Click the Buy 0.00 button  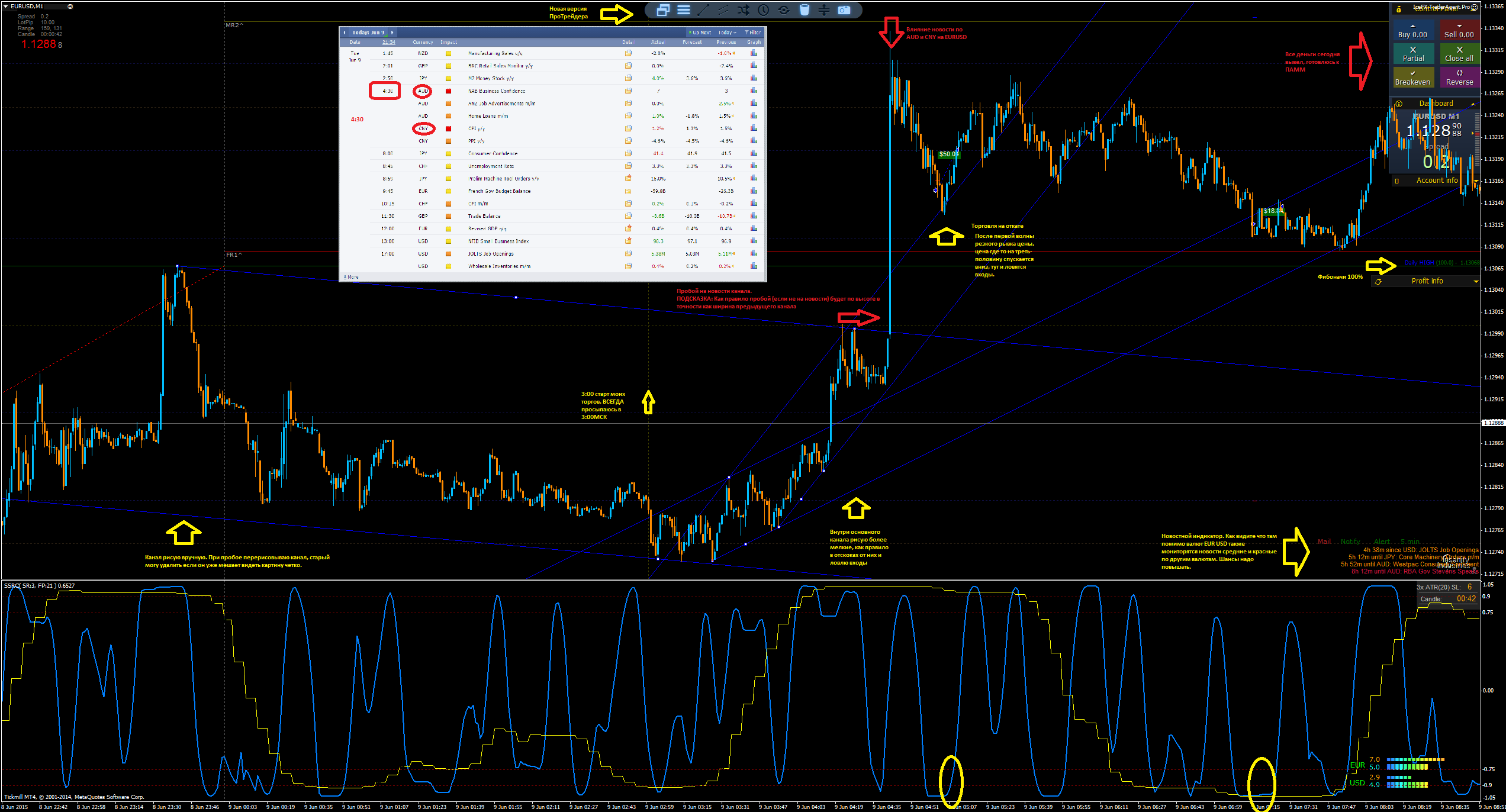point(1412,31)
